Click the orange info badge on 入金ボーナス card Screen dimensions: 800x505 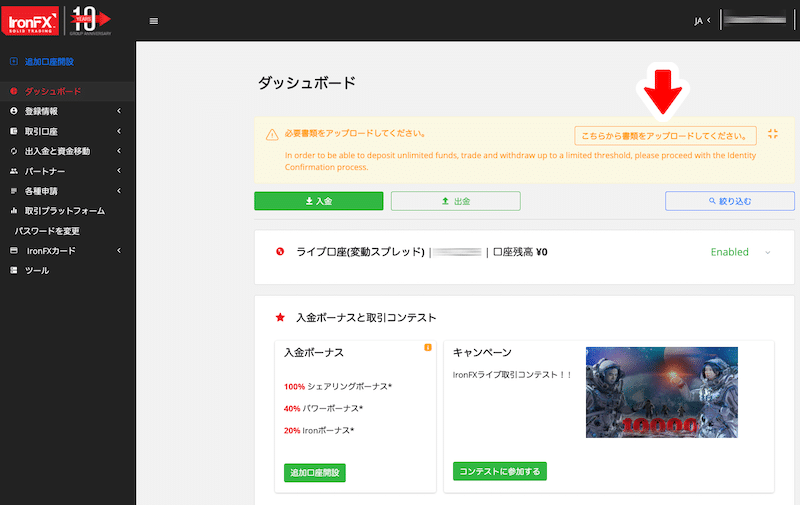click(x=428, y=347)
